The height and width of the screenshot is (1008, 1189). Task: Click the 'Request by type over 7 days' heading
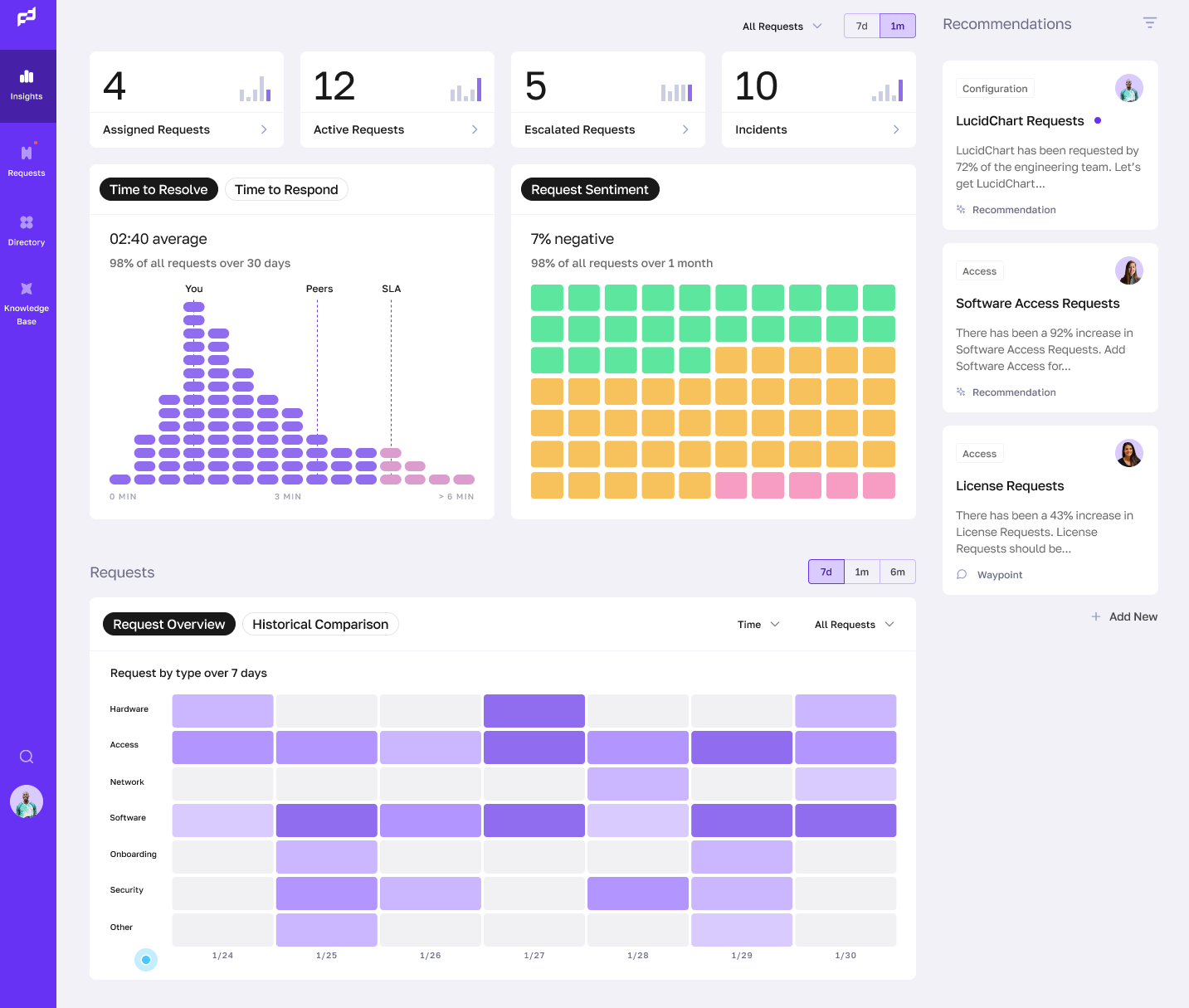pyautogui.click(x=188, y=673)
